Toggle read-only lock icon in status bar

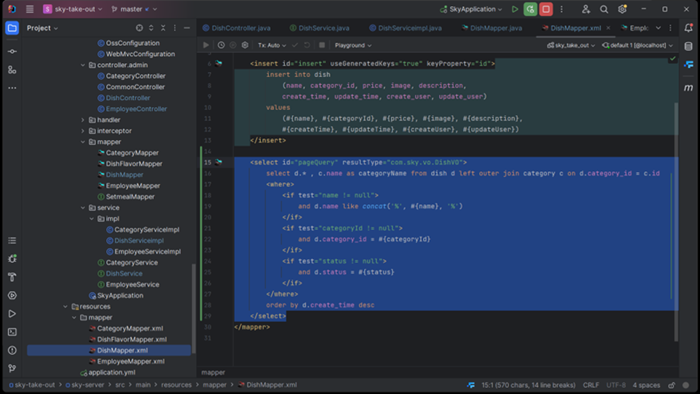click(671, 385)
